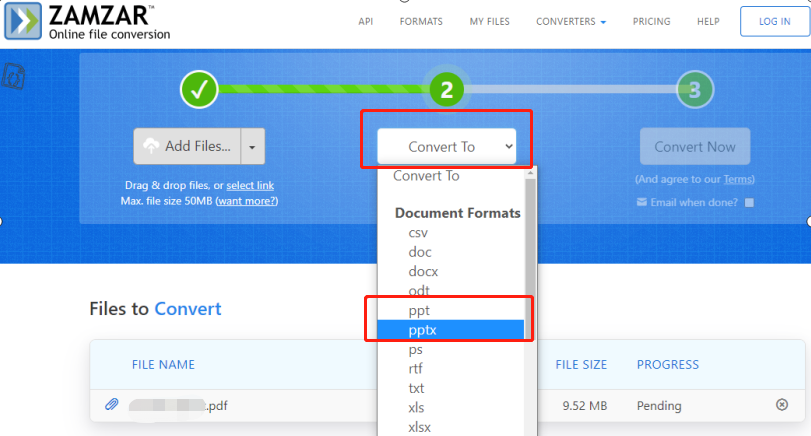The width and height of the screenshot is (811, 436).
Task: Click the Zamzar logo icon
Action: point(23,21)
